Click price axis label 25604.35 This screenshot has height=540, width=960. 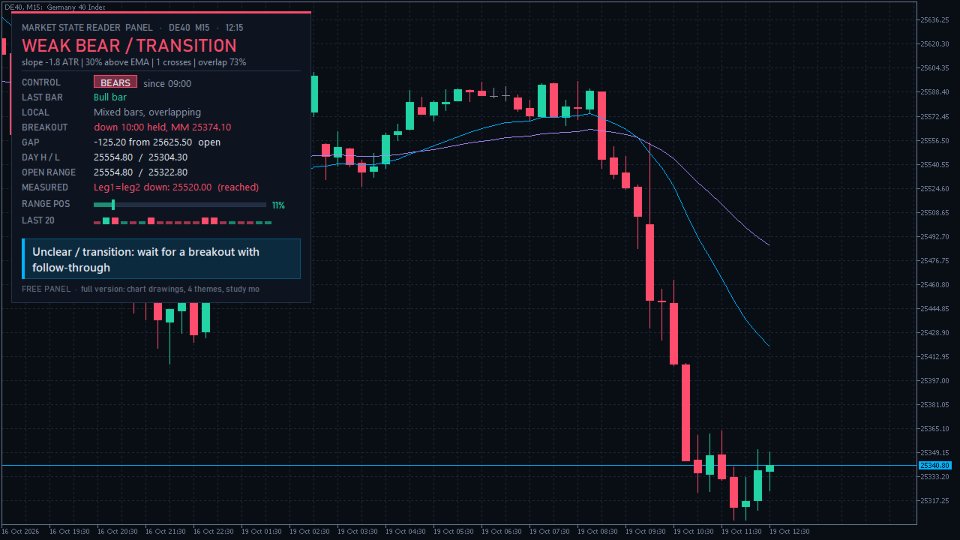point(935,68)
